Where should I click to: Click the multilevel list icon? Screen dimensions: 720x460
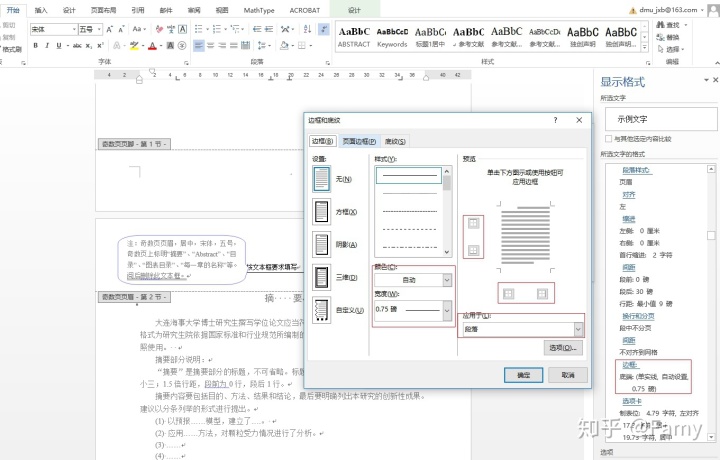(x=235, y=29)
